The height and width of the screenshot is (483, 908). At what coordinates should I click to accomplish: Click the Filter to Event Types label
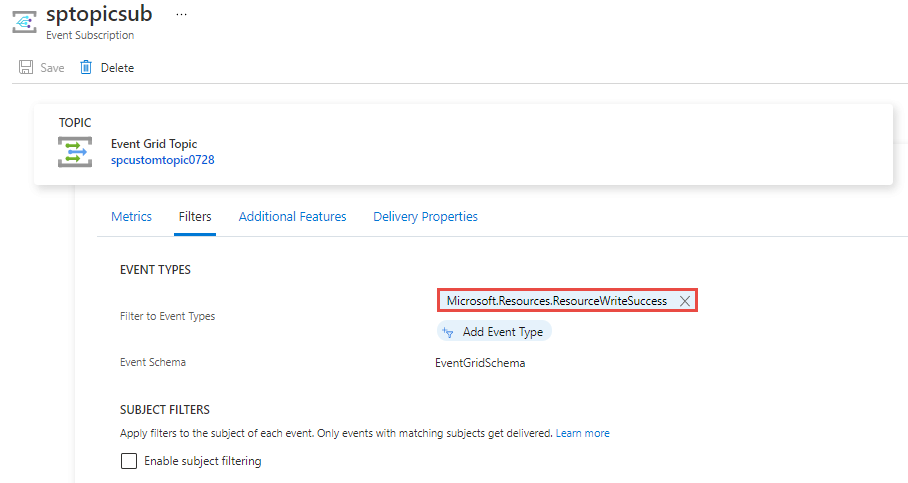click(167, 316)
